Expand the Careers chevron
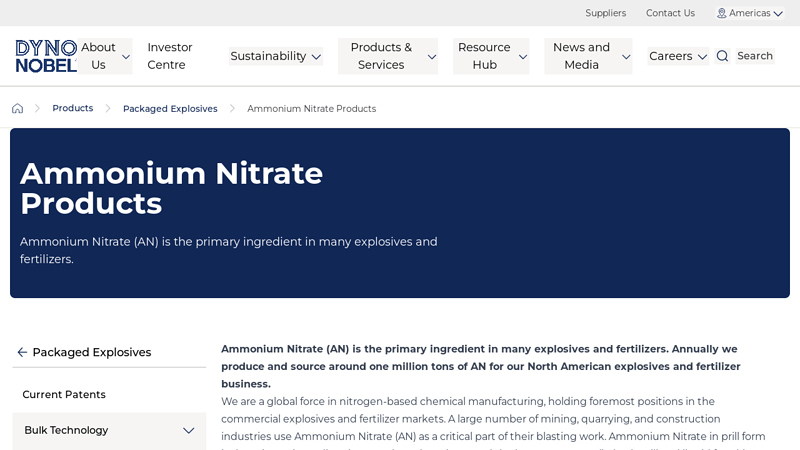Image resolution: width=800 pixels, height=450 pixels. click(x=703, y=57)
